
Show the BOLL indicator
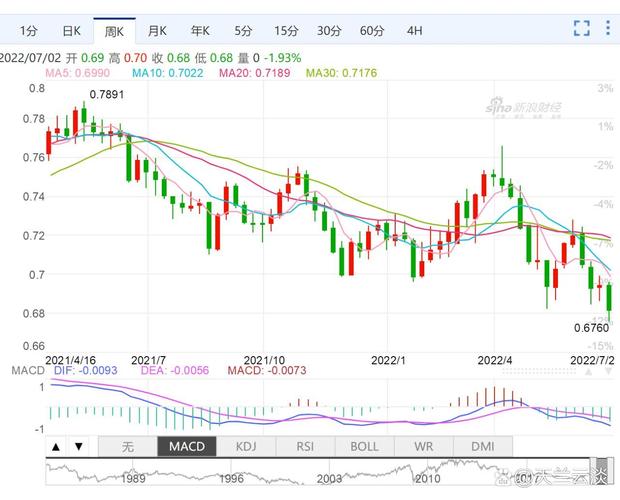(x=364, y=446)
